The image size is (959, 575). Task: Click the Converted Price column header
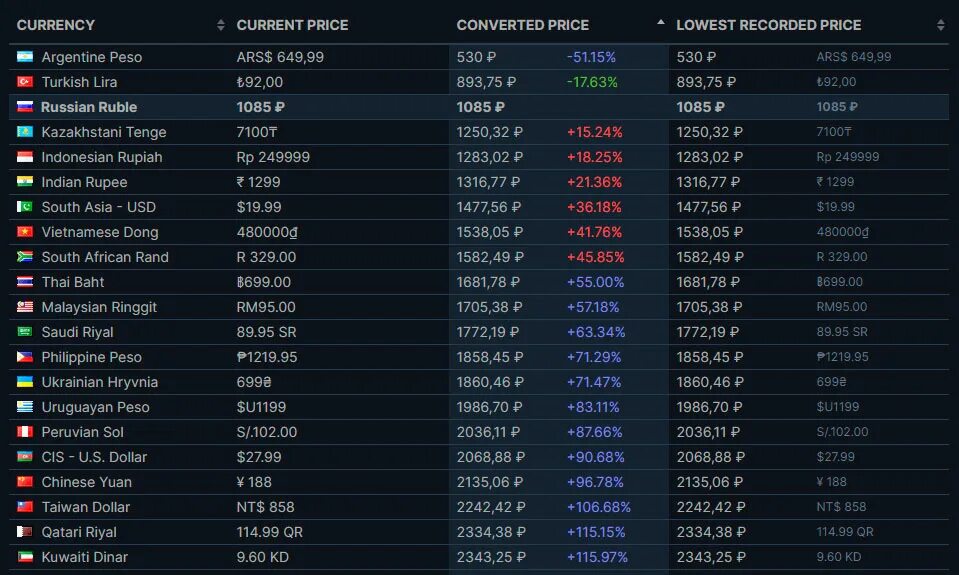(x=523, y=25)
